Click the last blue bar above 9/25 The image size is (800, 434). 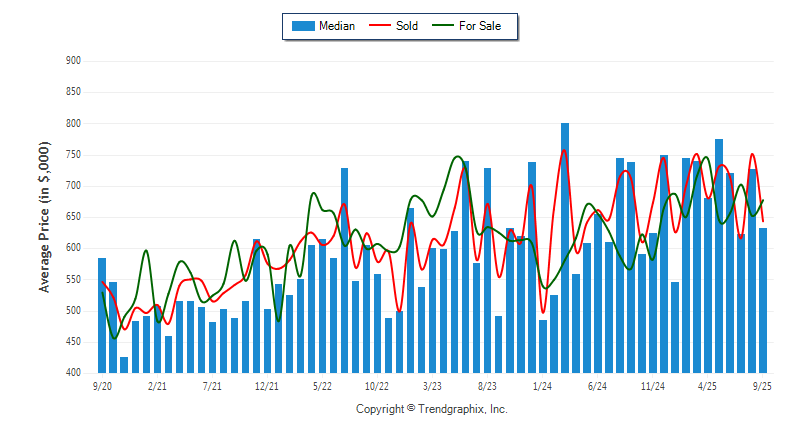[763, 300]
